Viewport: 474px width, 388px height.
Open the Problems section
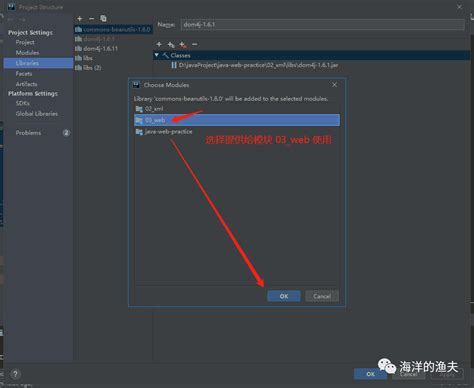click(28, 133)
